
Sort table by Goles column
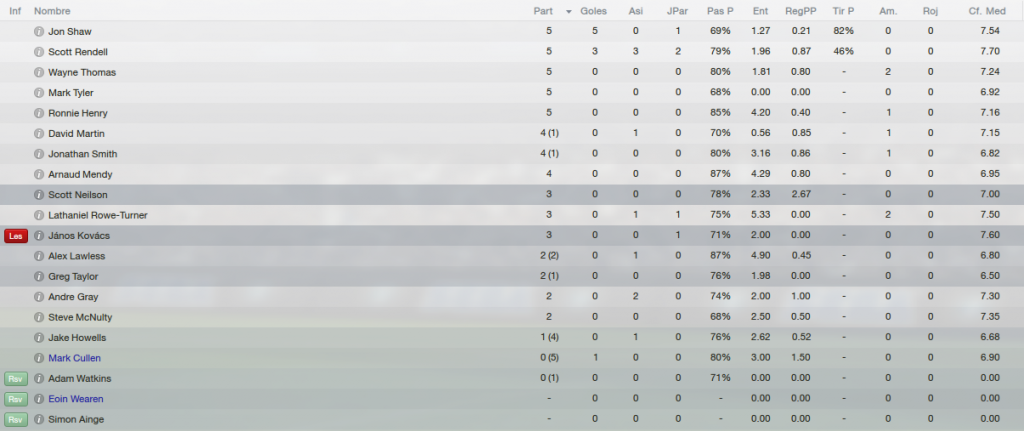(594, 11)
